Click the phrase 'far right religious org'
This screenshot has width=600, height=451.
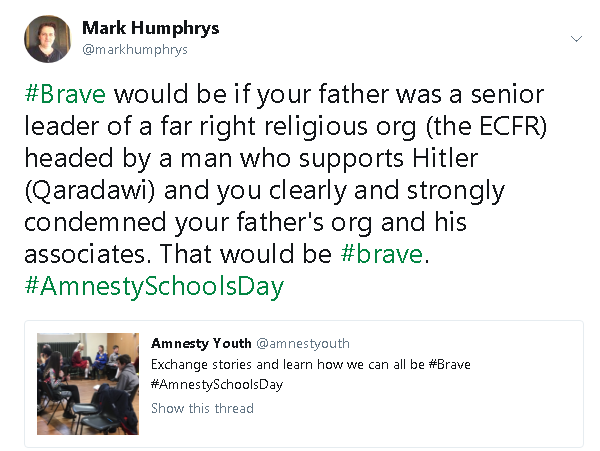[x=247, y=127]
